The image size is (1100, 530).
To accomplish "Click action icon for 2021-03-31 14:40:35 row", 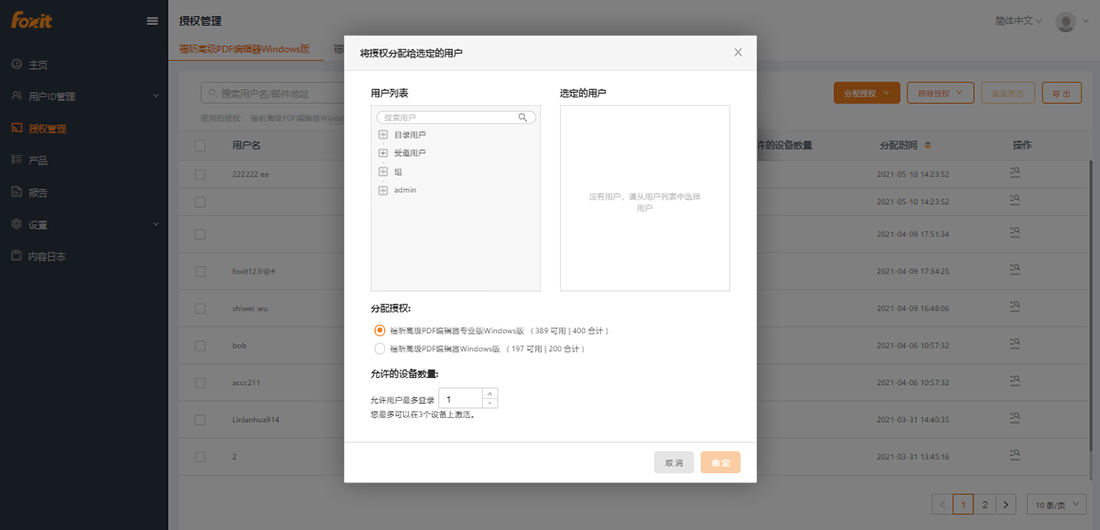I will pyautogui.click(x=1014, y=417).
